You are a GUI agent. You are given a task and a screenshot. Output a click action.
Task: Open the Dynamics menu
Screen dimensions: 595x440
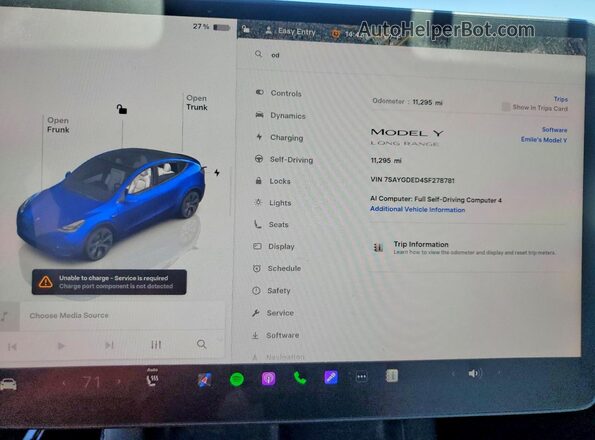[281, 115]
